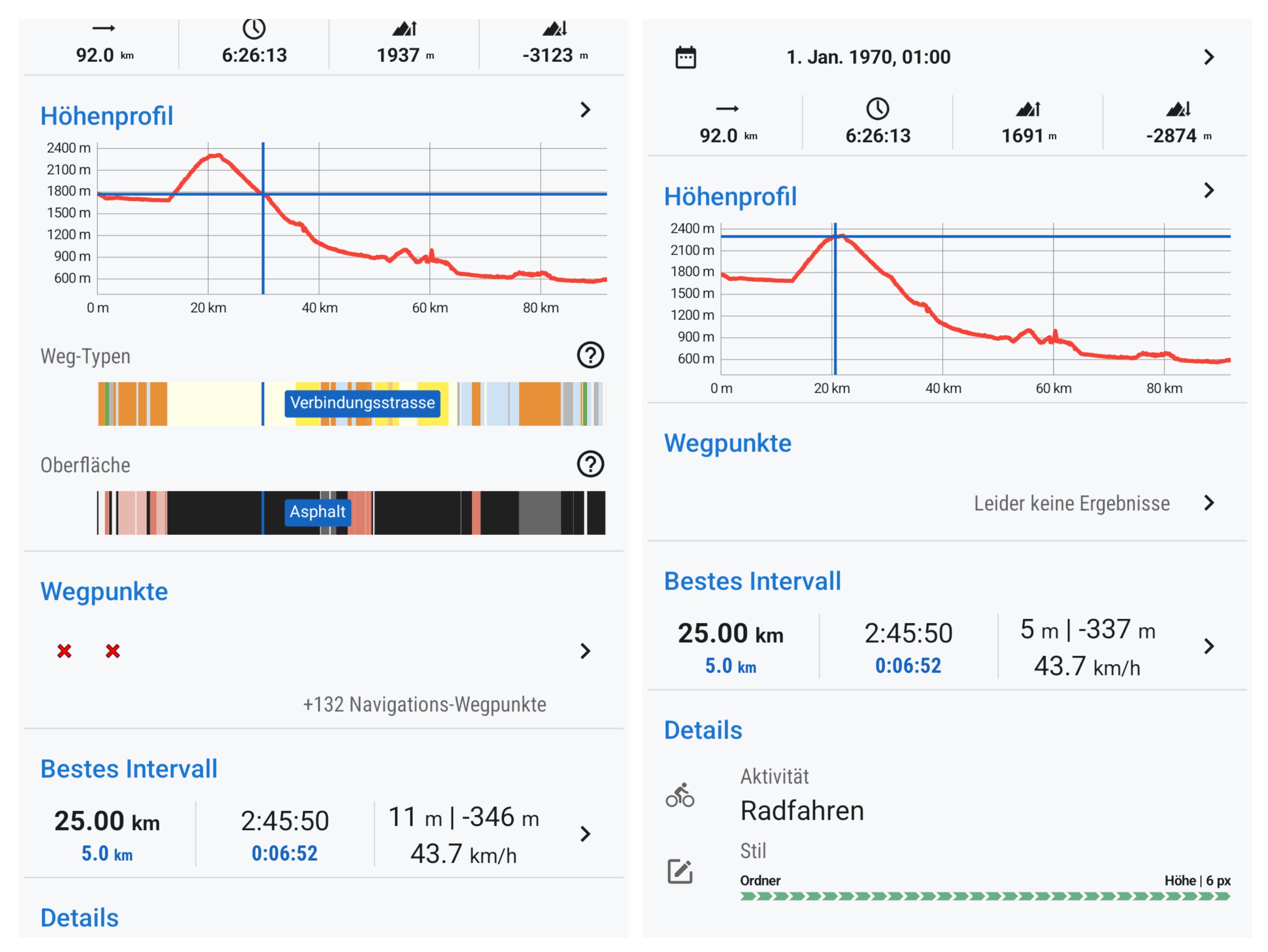Open help for Oberfläche

[x=590, y=464]
